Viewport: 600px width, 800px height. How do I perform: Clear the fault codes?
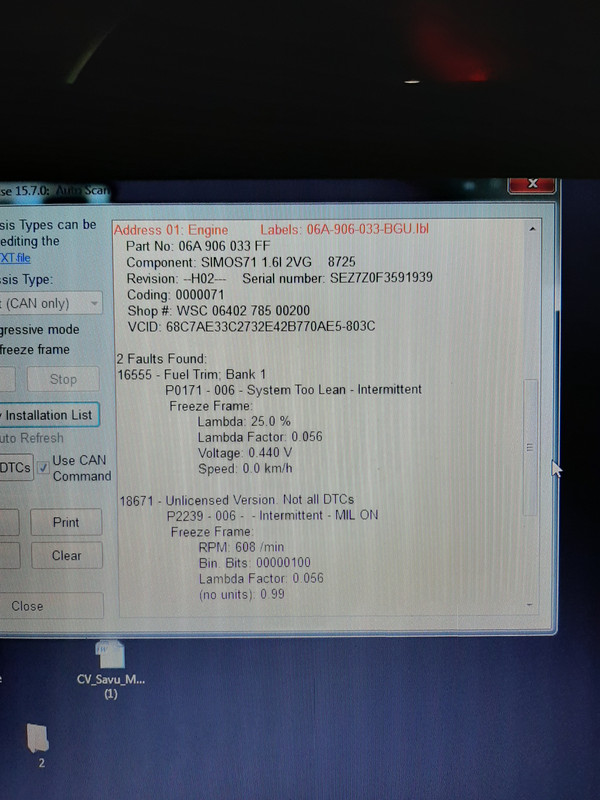tap(66, 555)
